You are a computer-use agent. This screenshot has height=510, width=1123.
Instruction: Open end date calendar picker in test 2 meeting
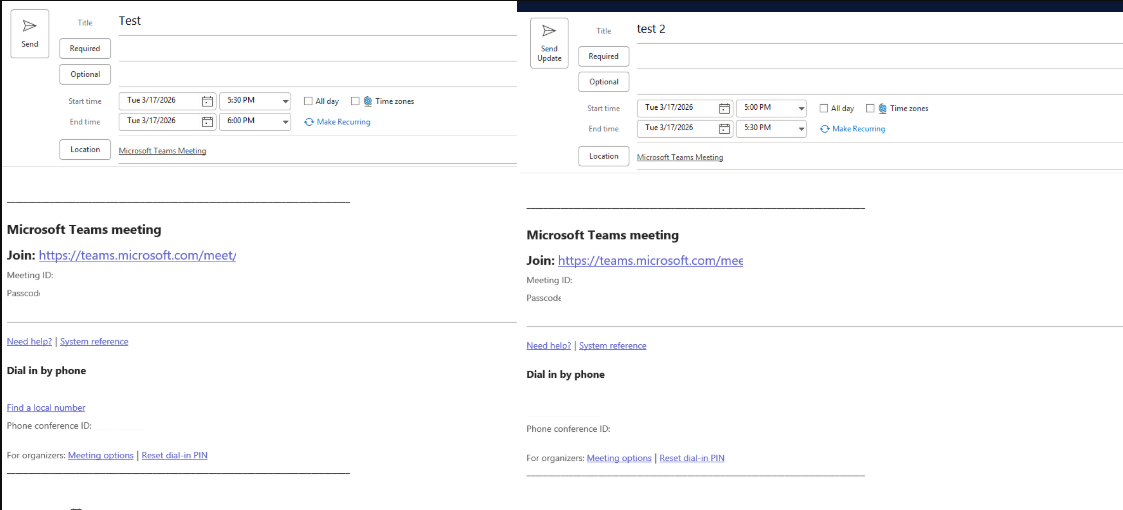(x=724, y=128)
